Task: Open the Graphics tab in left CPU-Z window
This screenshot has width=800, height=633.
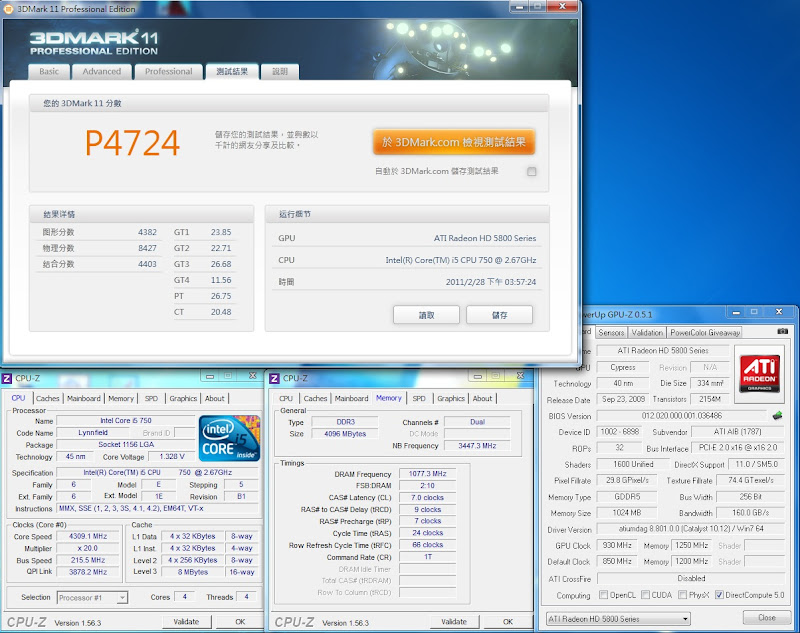Action: pos(183,398)
